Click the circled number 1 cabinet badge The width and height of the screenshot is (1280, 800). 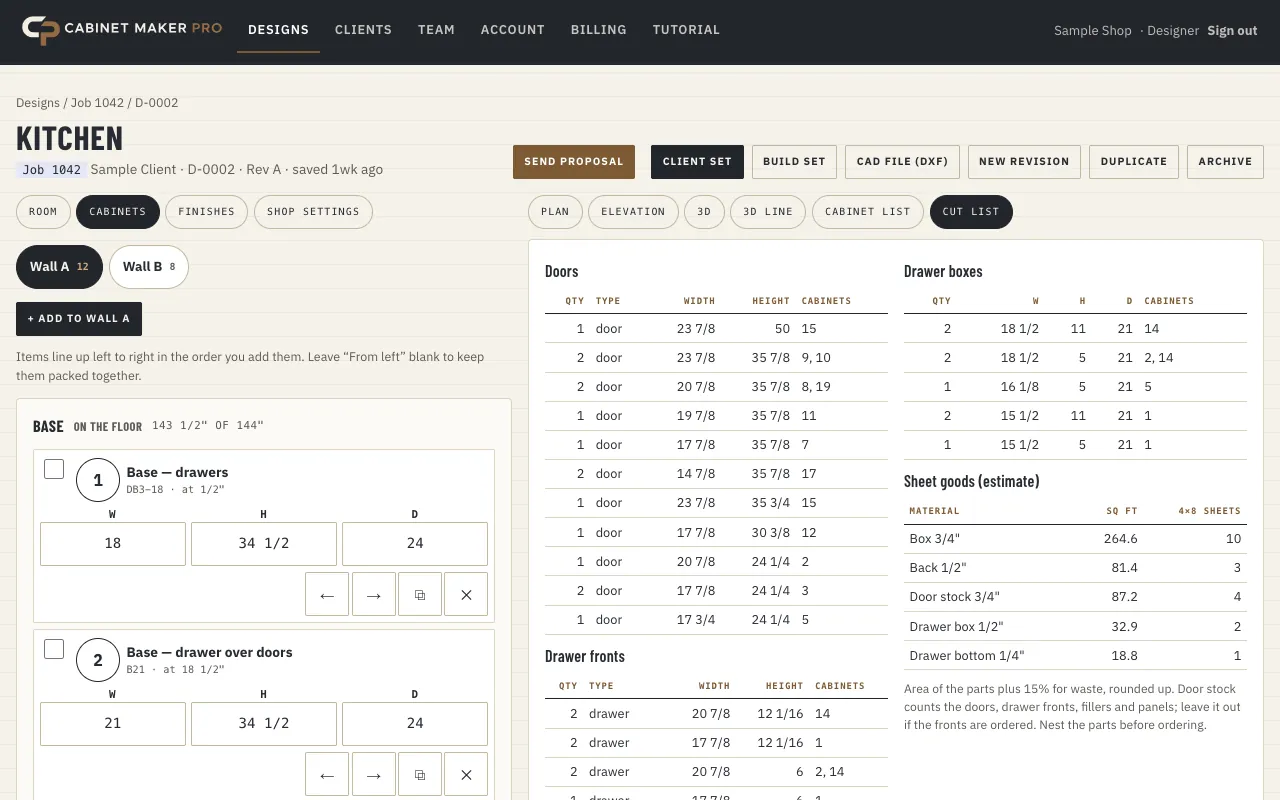[x=98, y=480]
